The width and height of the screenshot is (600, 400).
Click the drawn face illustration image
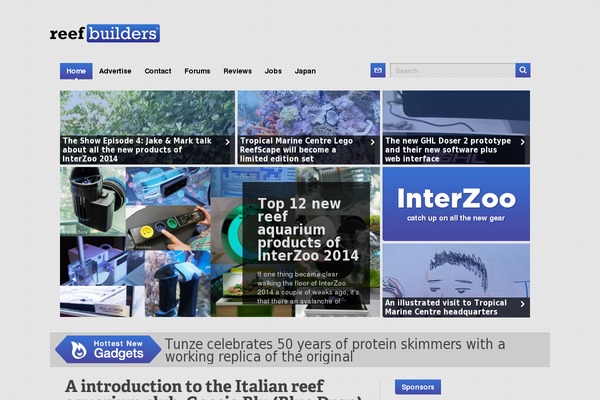(x=456, y=271)
